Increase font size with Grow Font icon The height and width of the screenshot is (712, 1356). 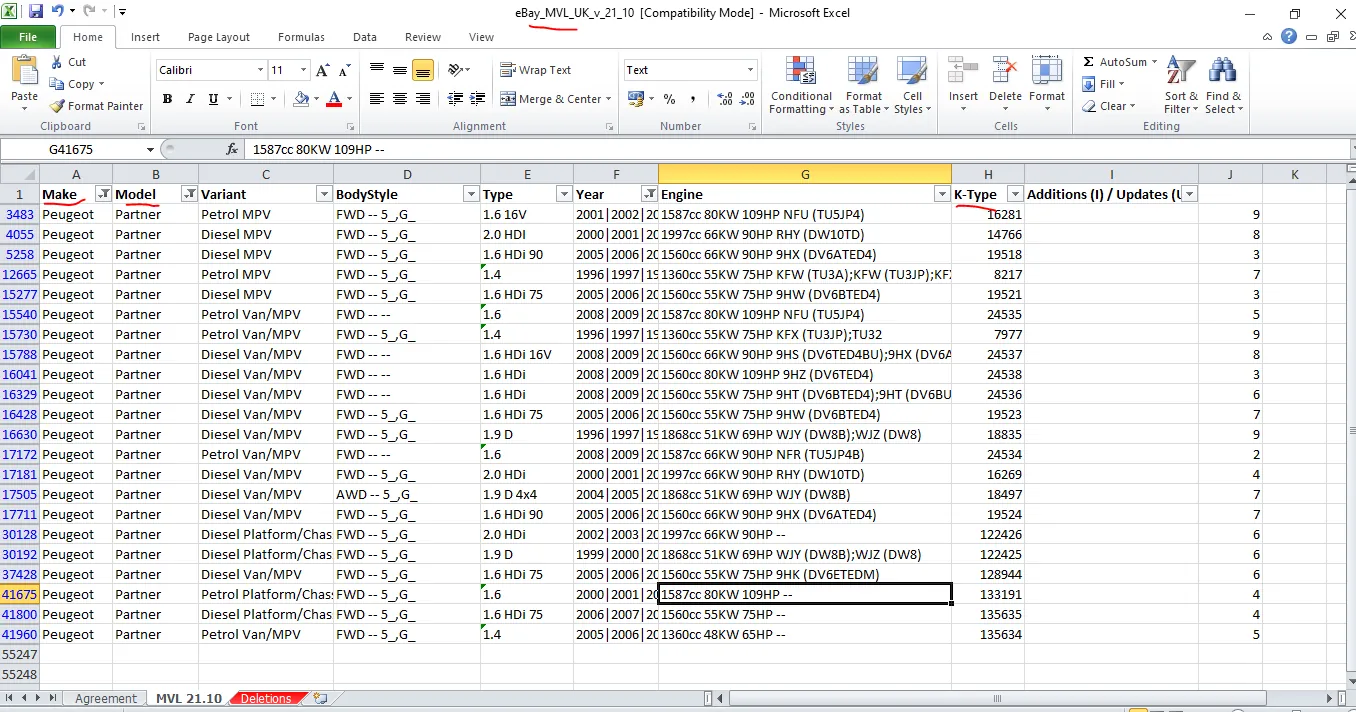[x=322, y=70]
